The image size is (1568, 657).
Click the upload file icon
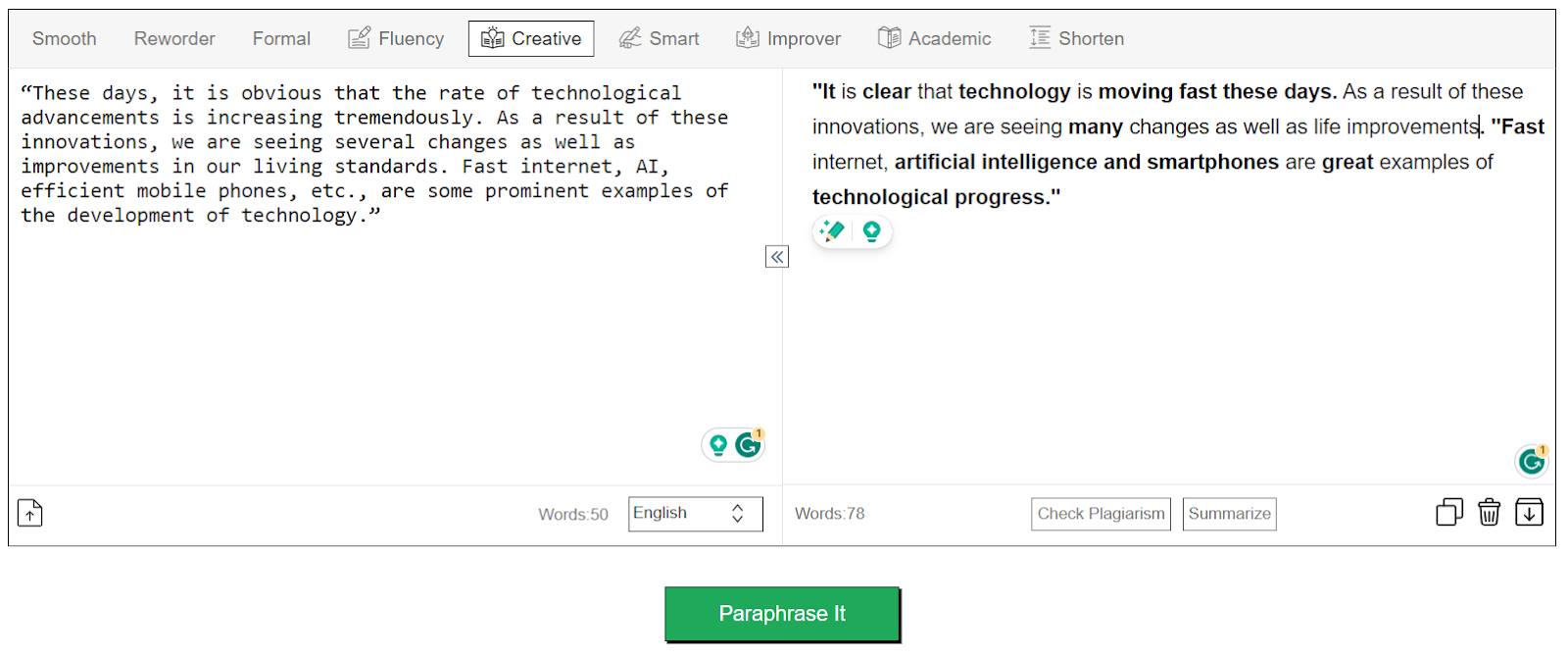coord(30,513)
